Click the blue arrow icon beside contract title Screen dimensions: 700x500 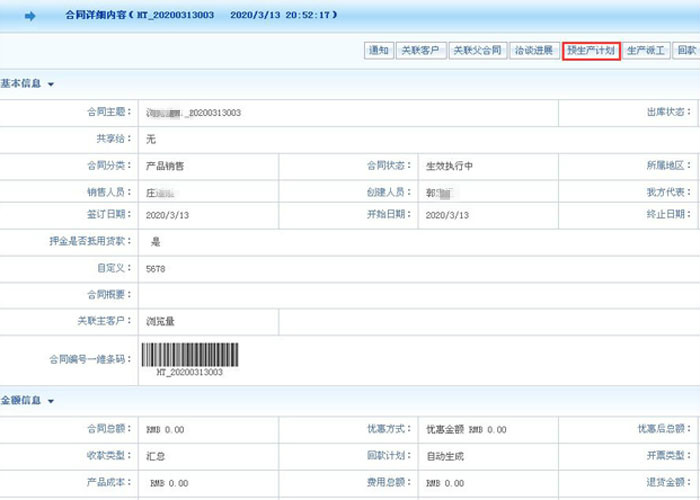click(x=30, y=16)
